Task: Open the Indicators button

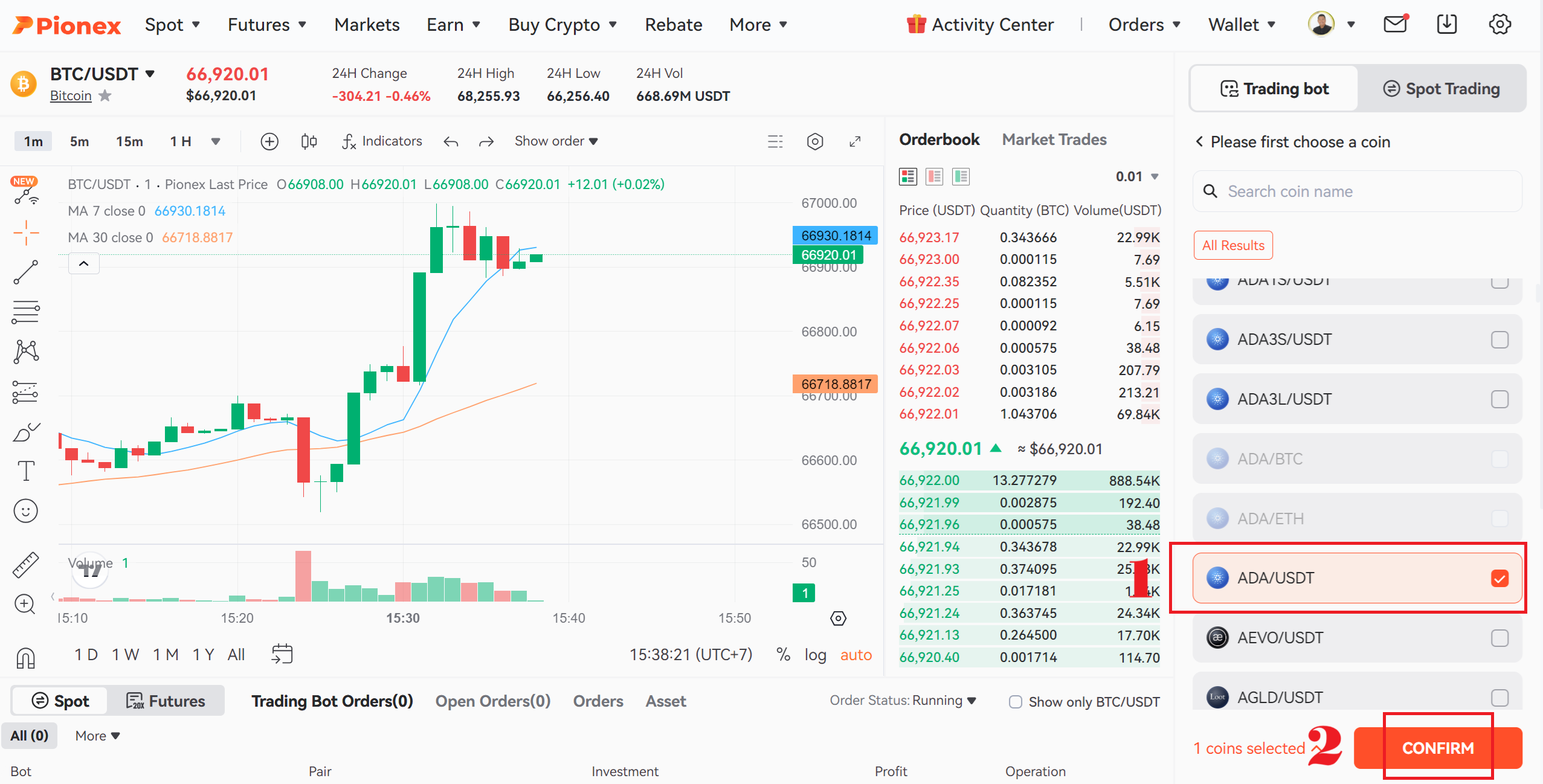Action: (x=382, y=141)
